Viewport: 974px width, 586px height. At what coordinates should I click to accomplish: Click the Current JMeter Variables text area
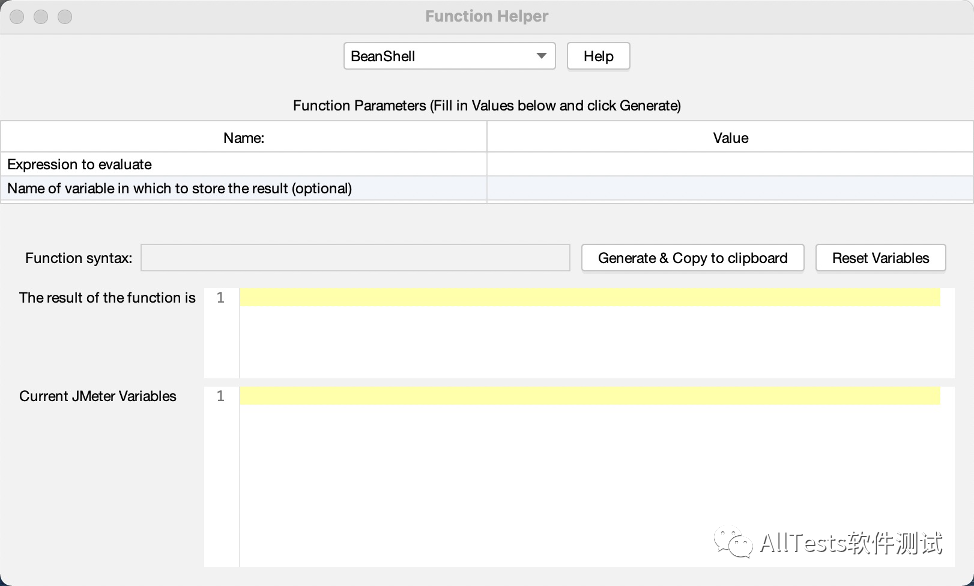[x=597, y=477]
